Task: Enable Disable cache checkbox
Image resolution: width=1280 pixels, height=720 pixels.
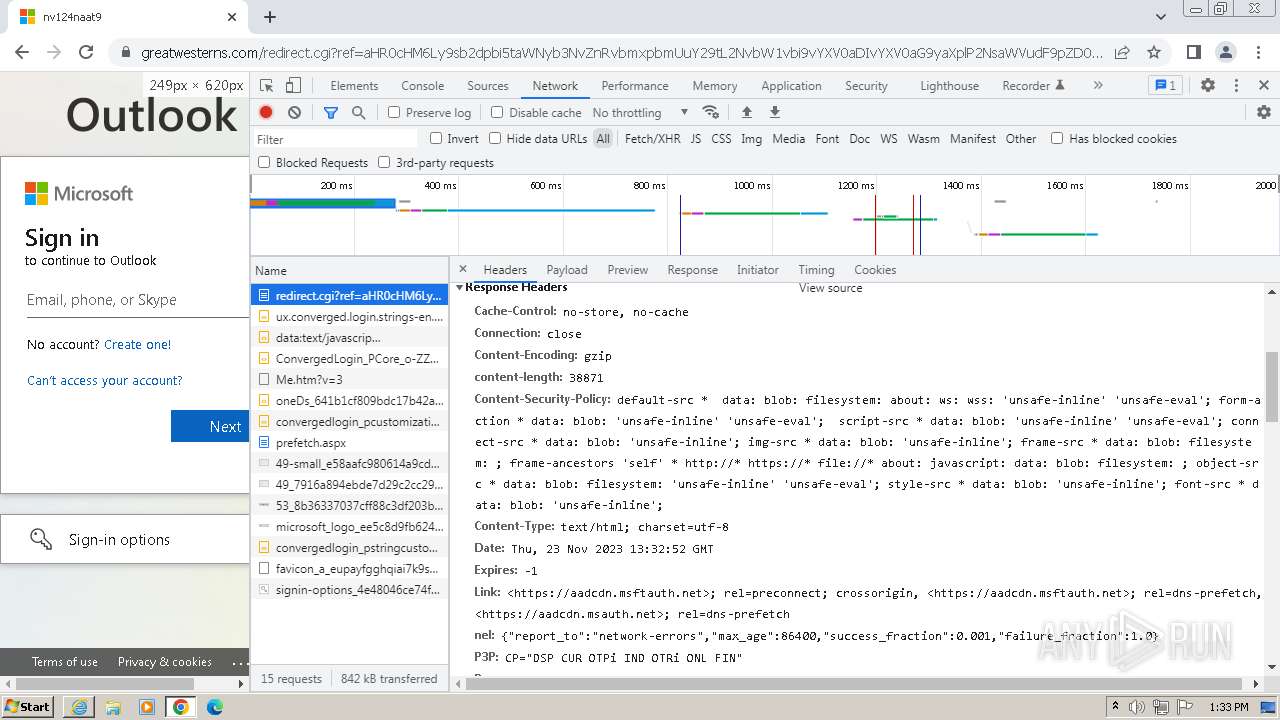Action: (497, 113)
